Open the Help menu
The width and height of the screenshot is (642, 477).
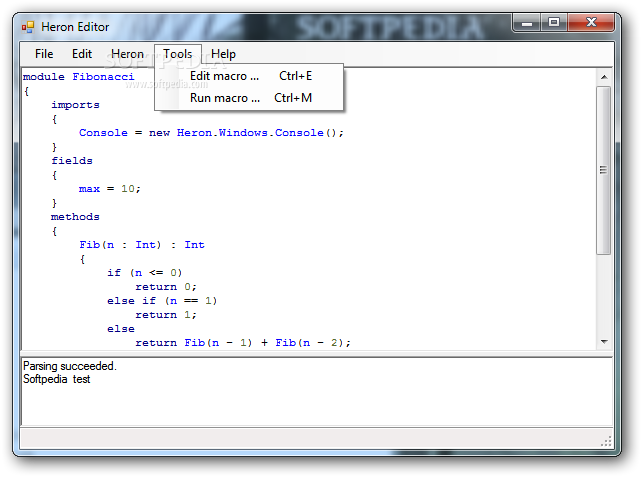(223, 54)
